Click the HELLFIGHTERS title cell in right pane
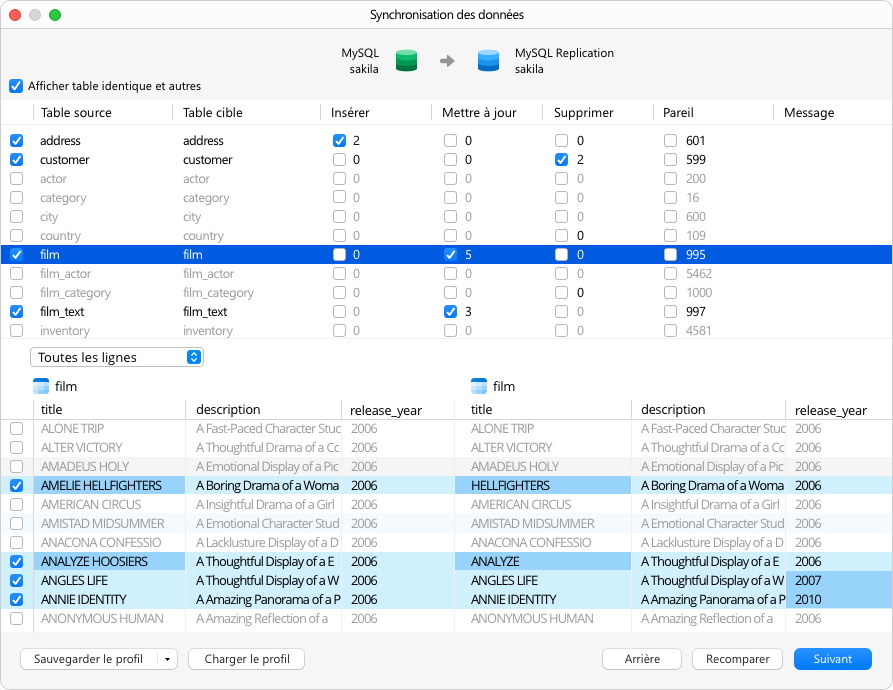 click(543, 486)
